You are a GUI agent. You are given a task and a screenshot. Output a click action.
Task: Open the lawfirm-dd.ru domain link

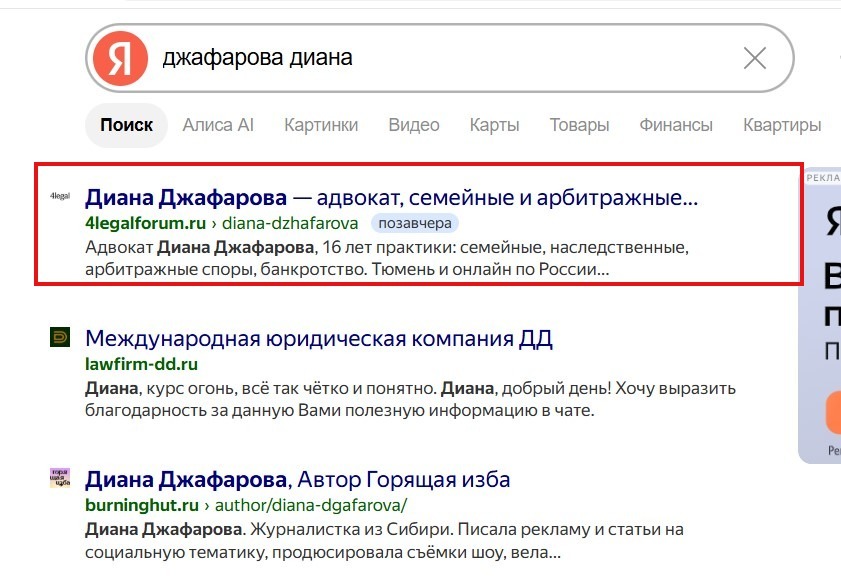[x=142, y=364]
